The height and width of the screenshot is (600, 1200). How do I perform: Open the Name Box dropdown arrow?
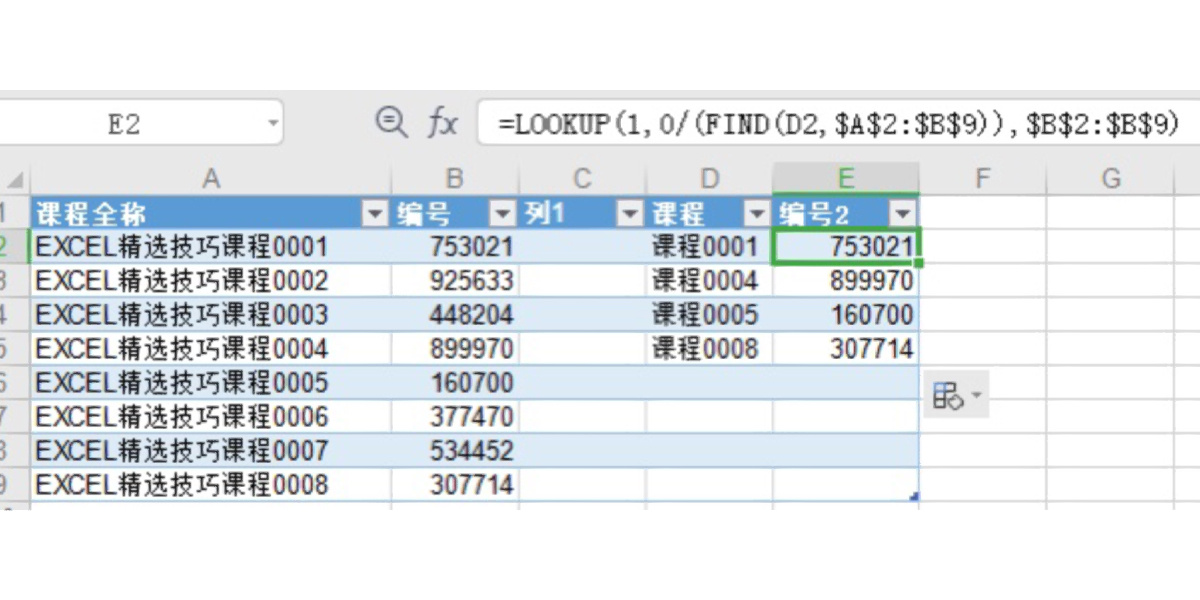point(272,124)
